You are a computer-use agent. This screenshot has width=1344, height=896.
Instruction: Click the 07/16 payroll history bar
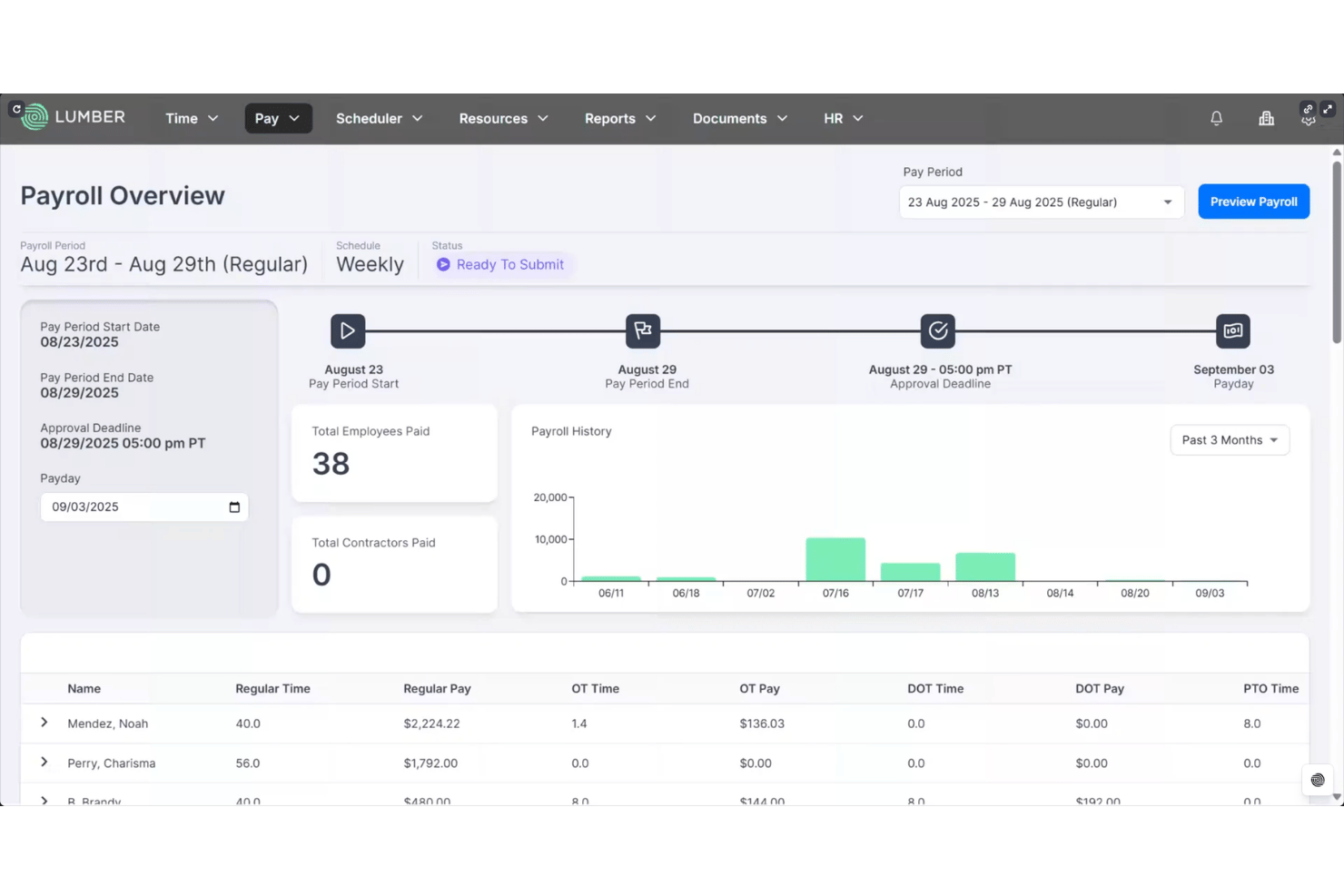(835, 559)
